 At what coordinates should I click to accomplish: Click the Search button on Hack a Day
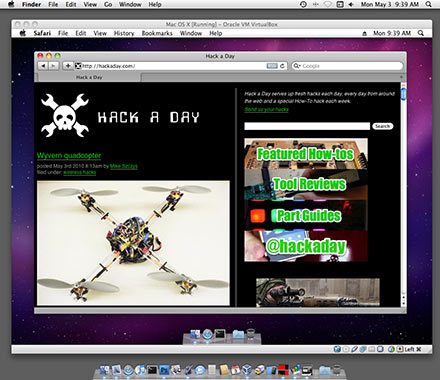click(383, 126)
